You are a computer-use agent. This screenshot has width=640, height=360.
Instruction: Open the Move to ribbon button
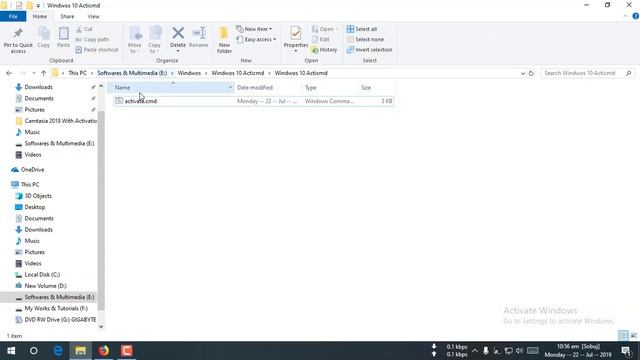(135, 40)
